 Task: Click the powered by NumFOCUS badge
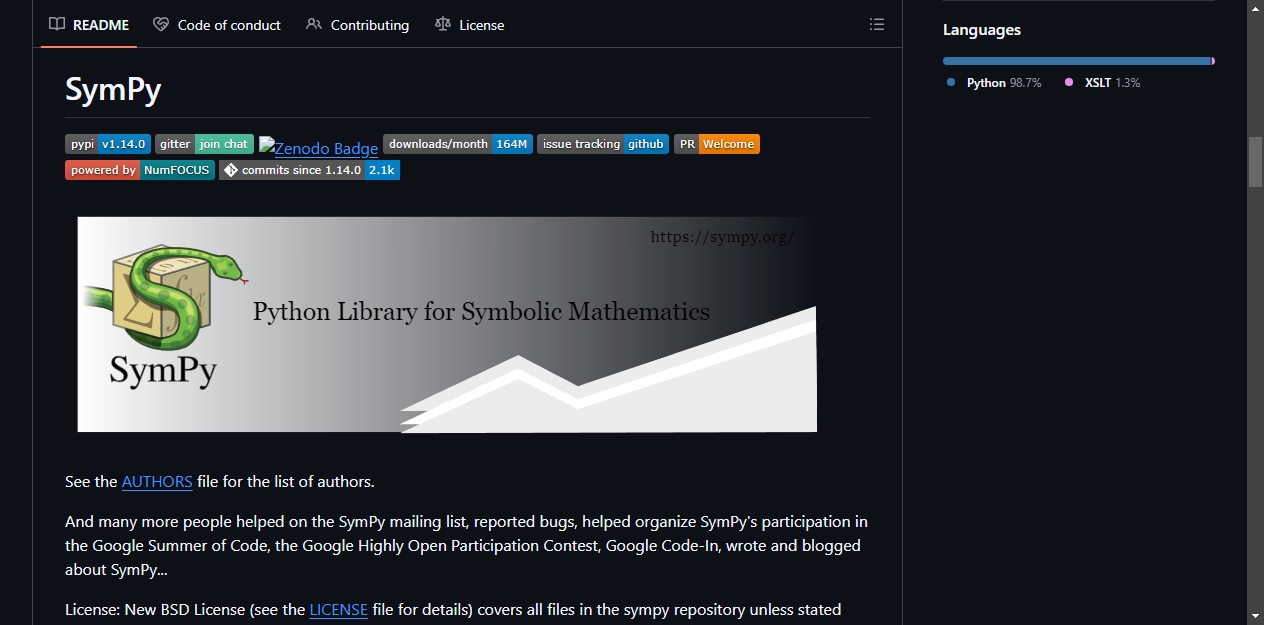tap(140, 170)
